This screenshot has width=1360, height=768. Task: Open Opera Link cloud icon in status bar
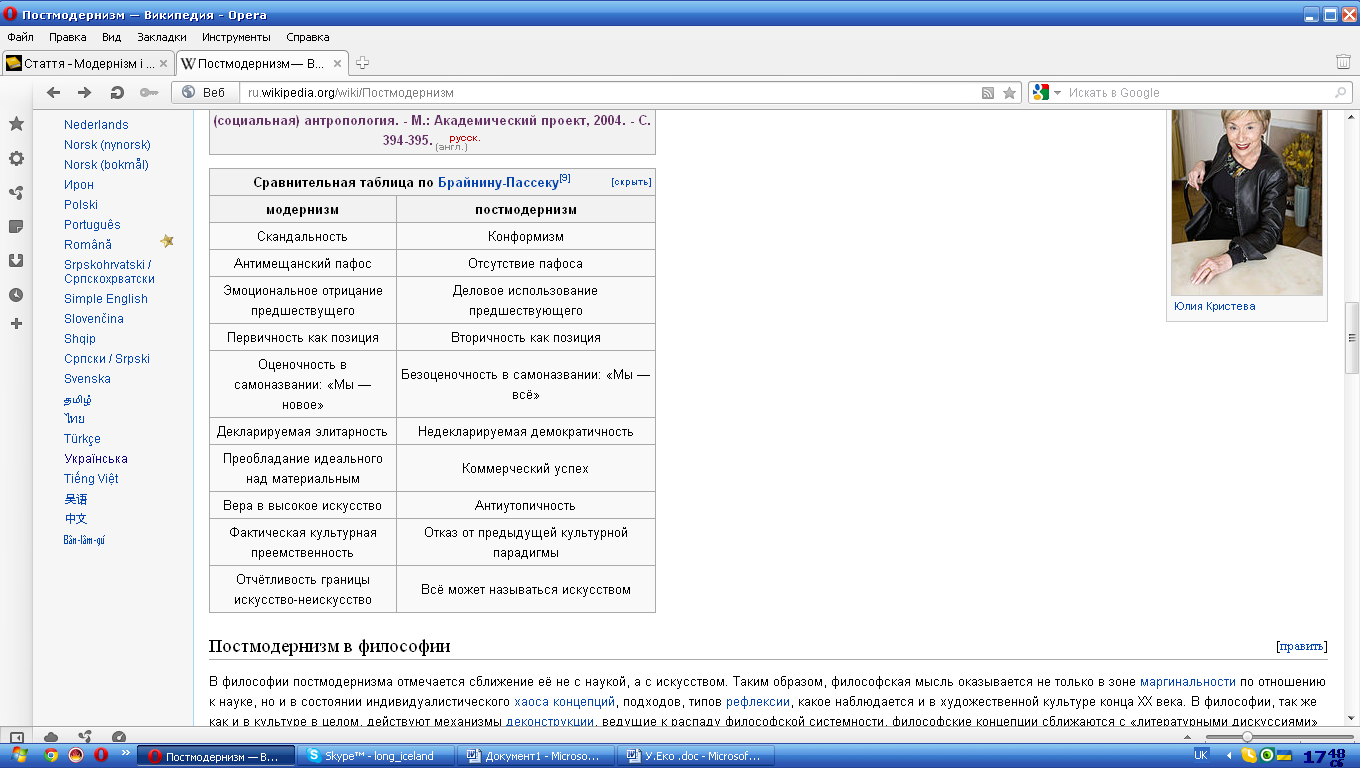[x=51, y=737]
